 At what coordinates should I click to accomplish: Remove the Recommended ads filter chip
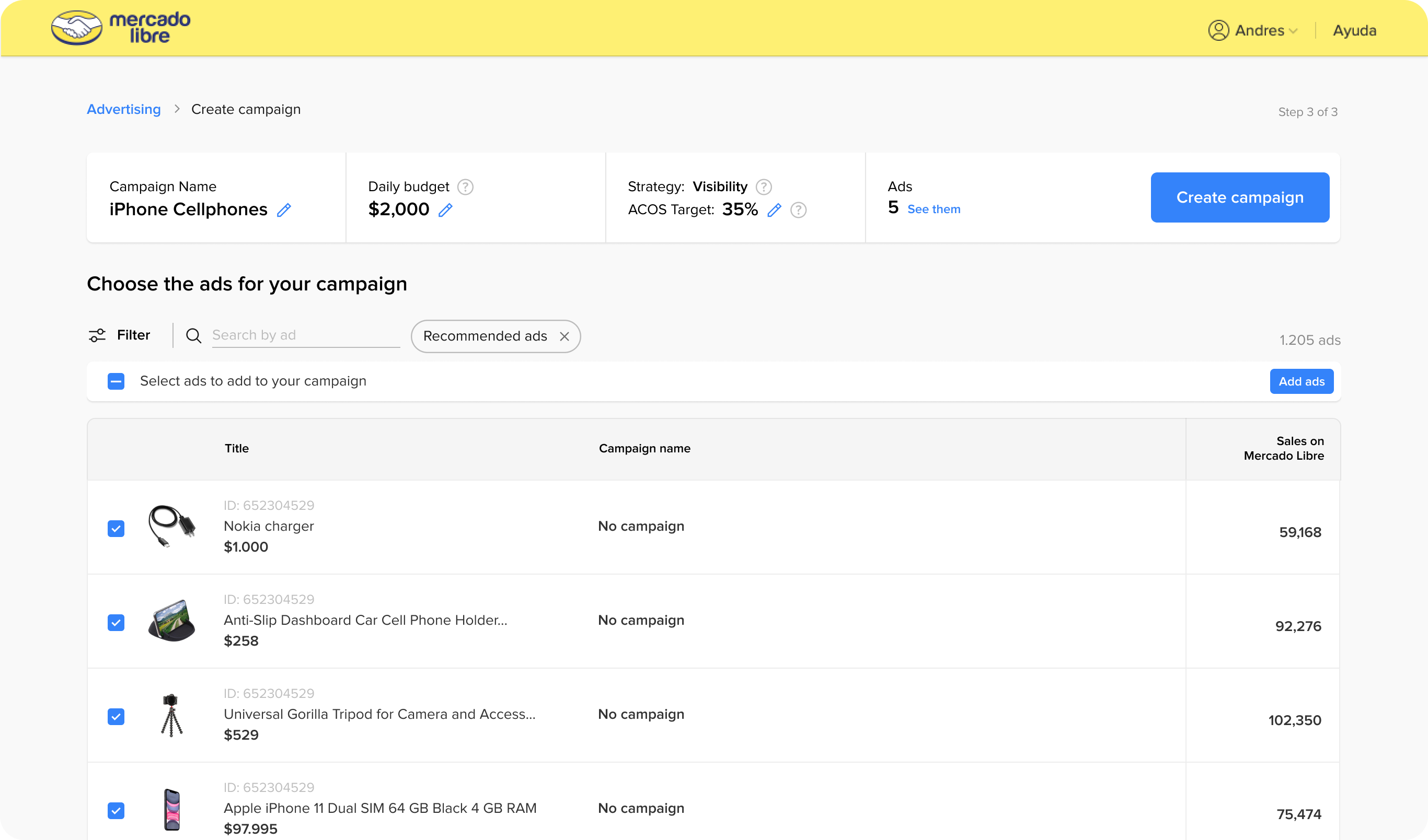565,336
